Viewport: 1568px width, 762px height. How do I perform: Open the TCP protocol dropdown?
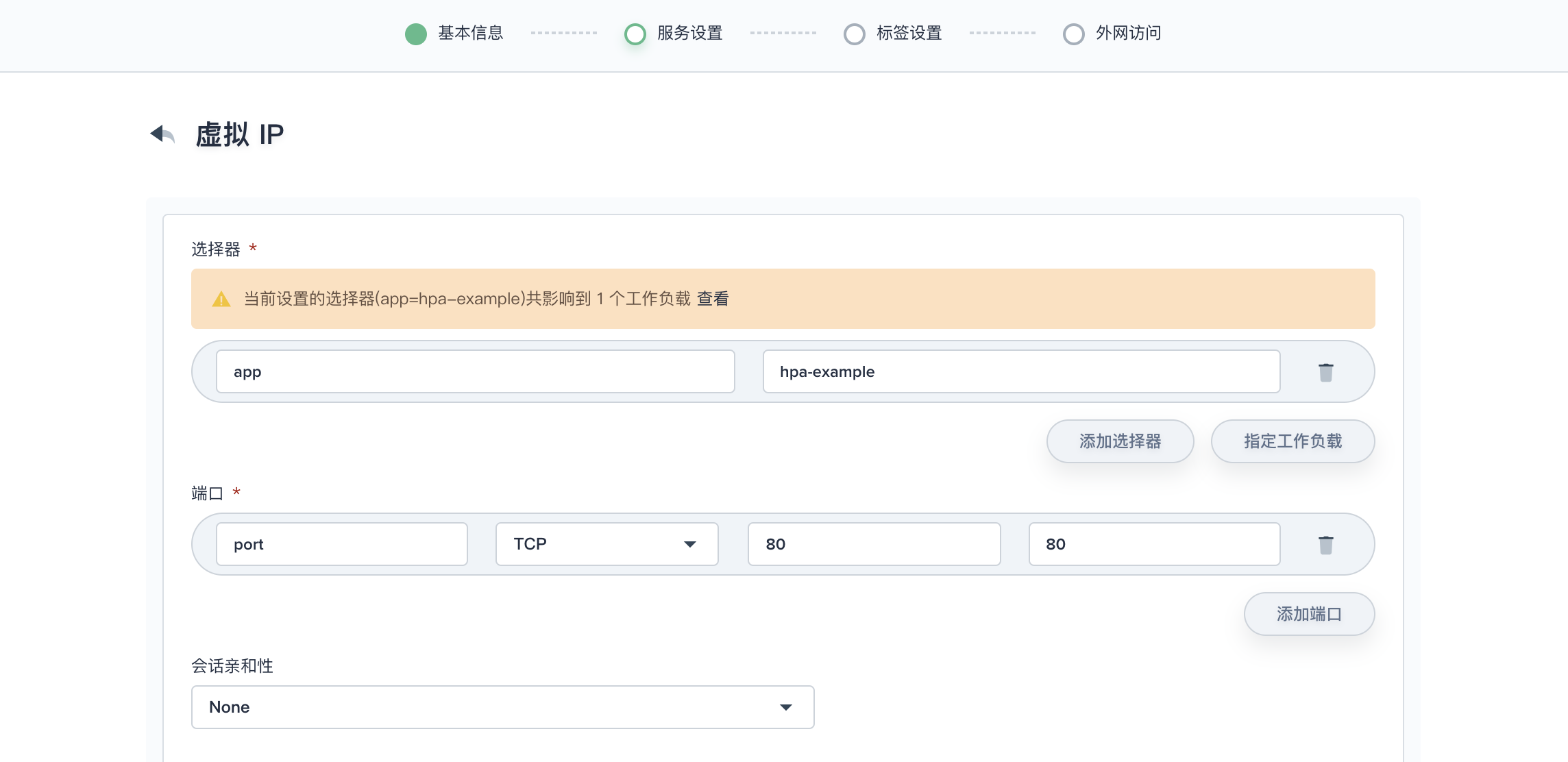point(607,544)
